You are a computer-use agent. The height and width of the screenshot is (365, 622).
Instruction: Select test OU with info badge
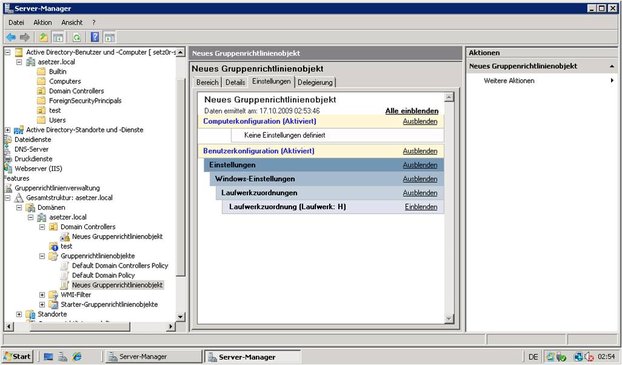[x=66, y=246]
